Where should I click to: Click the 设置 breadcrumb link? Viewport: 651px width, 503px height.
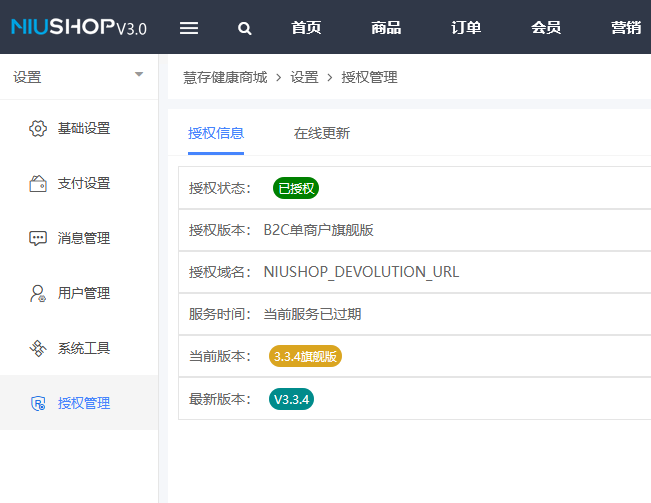[304, 77]
